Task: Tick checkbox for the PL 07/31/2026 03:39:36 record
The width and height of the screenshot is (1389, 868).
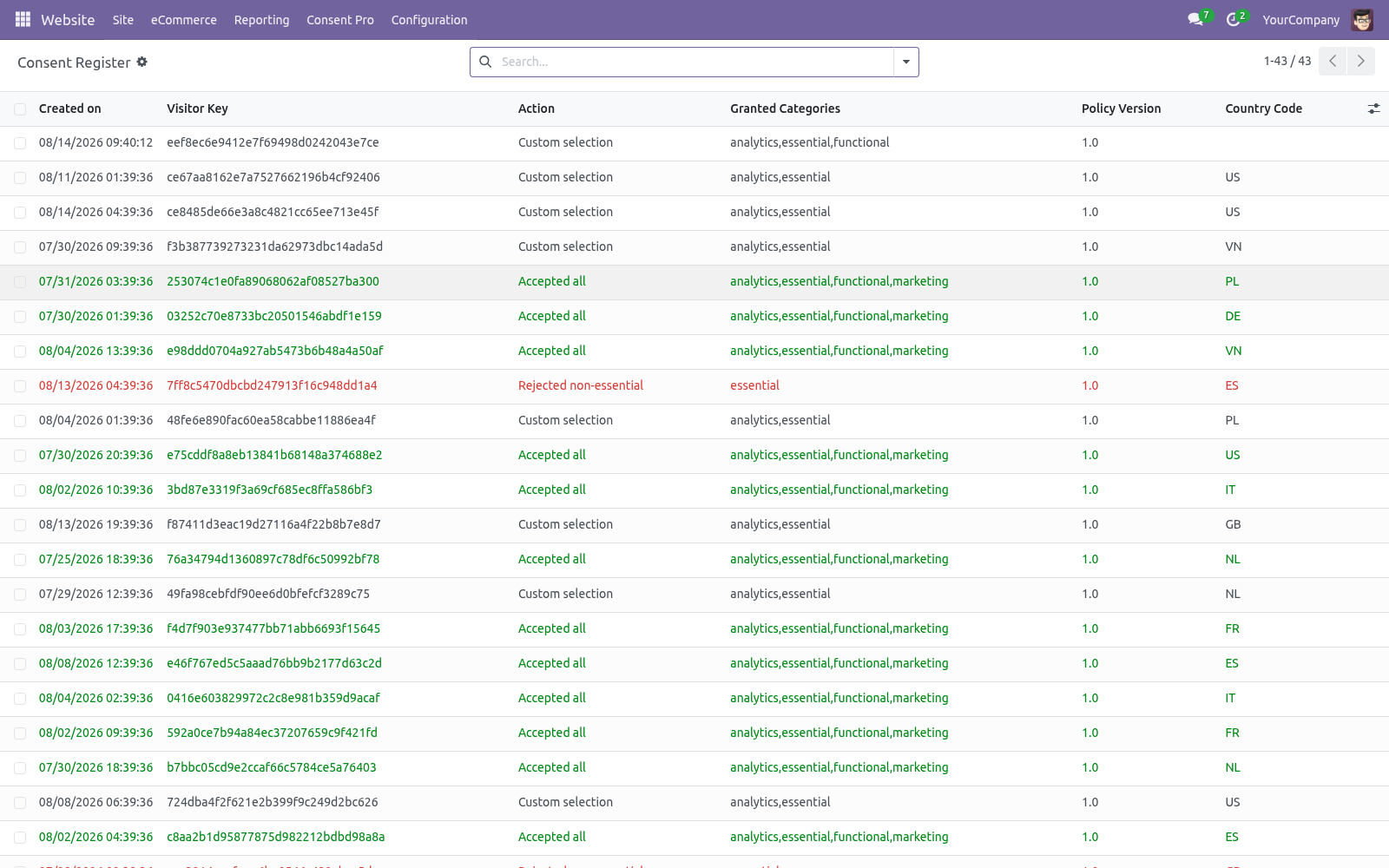Action: [x=20, y=282]
